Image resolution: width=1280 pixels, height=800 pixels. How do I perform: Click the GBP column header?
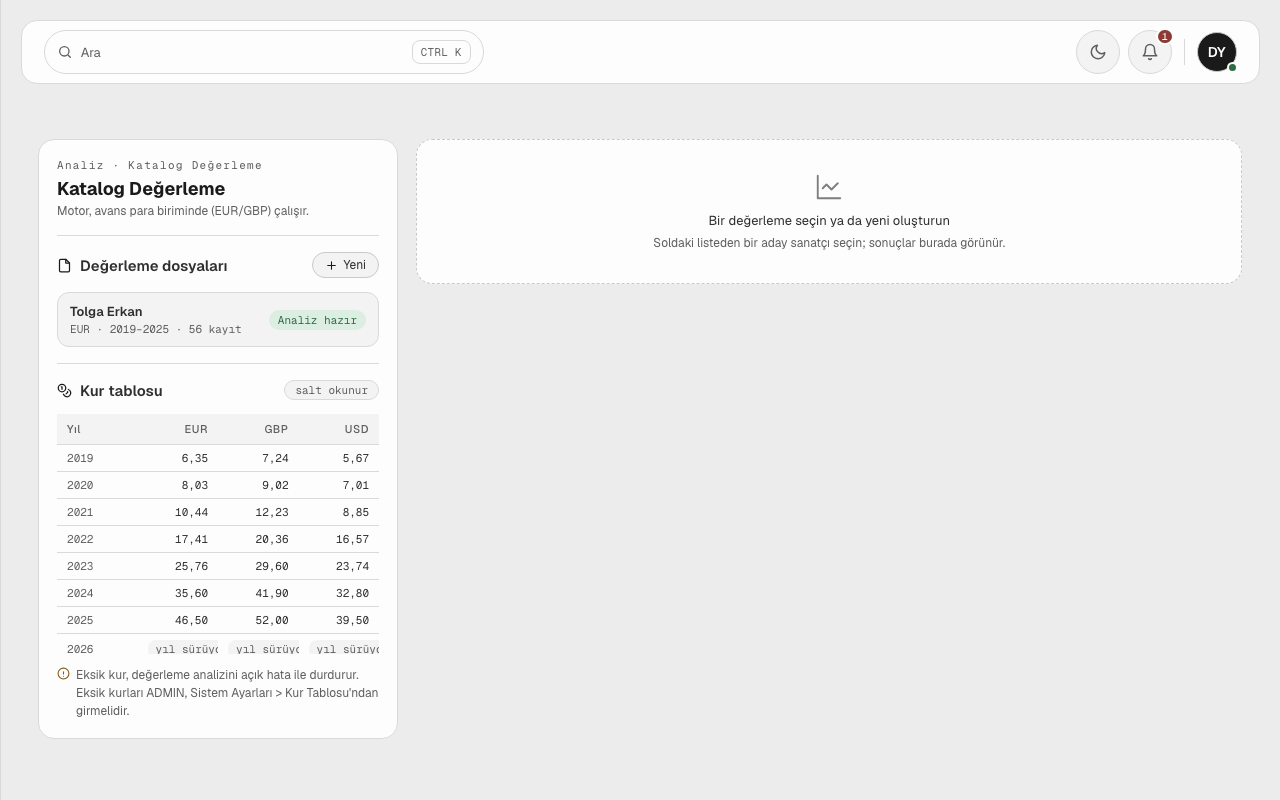click(276, 429)
